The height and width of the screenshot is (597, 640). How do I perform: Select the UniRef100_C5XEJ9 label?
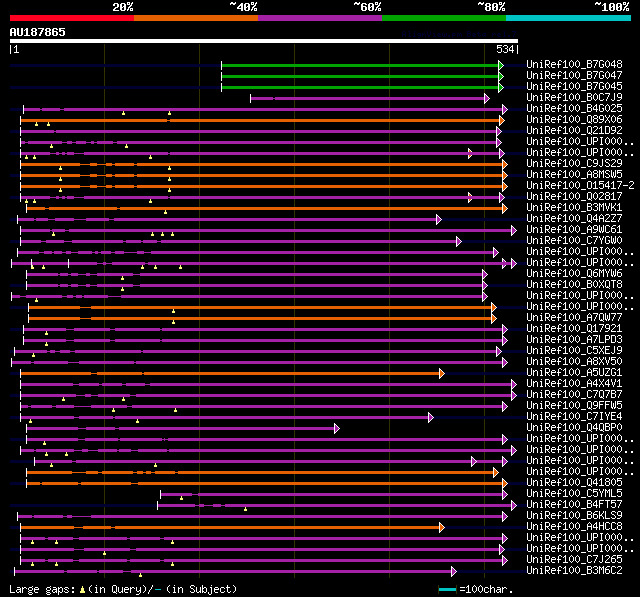pyautogui.click(x=574, y=351)
